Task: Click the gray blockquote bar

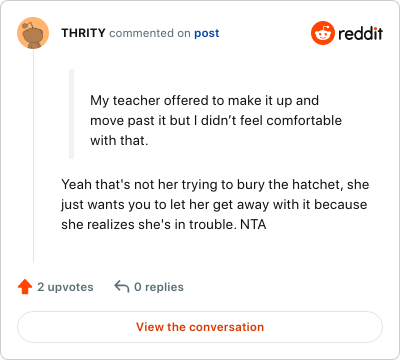Action: point(71,114)
